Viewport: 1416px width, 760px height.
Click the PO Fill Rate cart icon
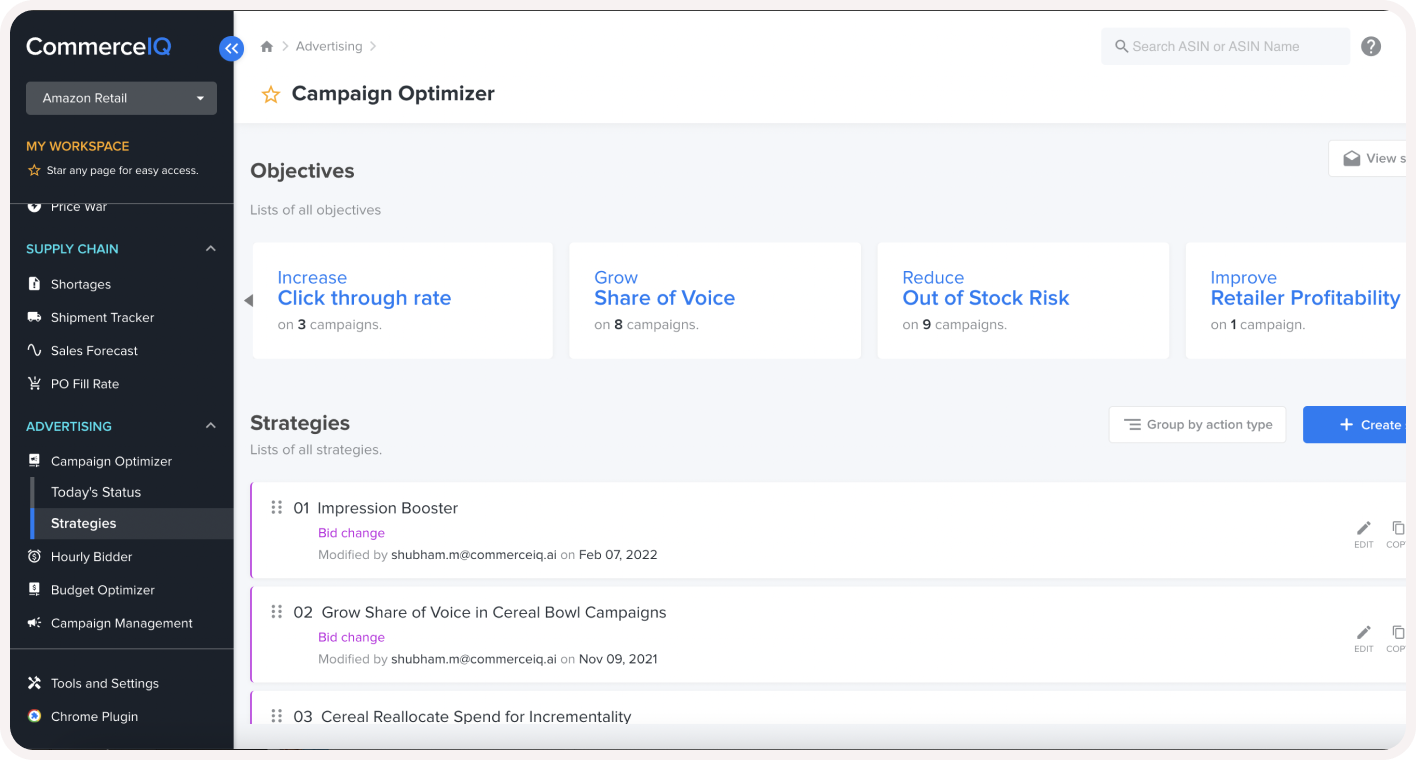[x=34, y=384]
